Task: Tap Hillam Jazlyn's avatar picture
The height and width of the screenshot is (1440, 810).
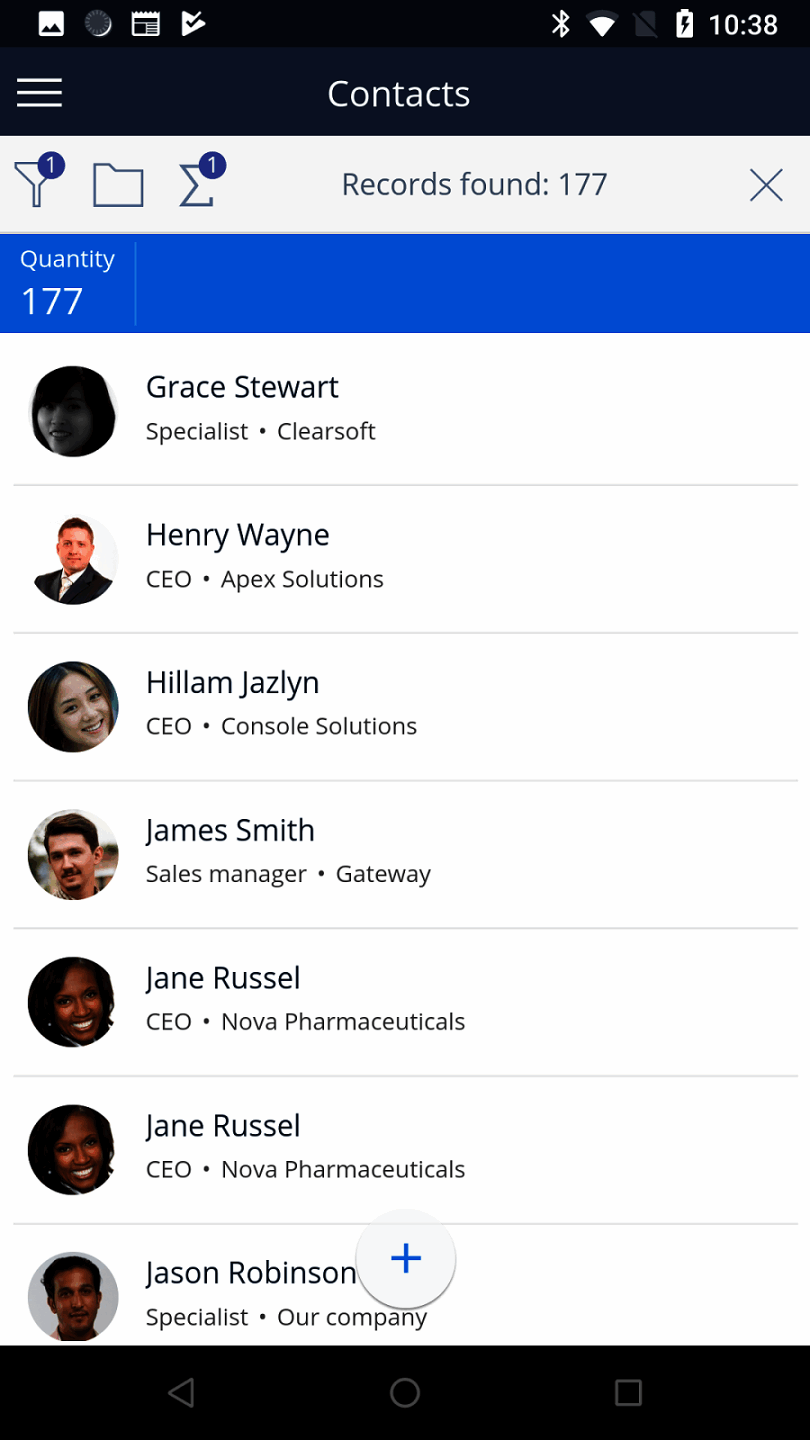Action: click(73, 706)
